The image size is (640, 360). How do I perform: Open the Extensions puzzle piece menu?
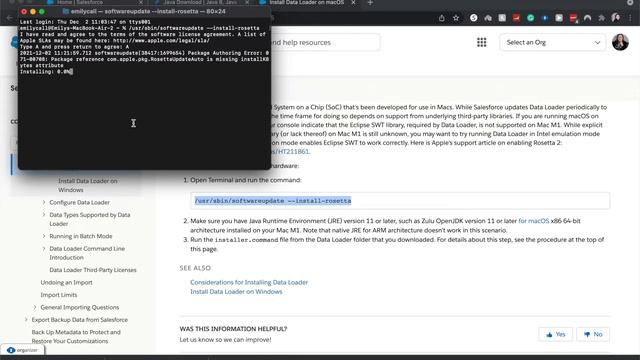click(602, 18)
